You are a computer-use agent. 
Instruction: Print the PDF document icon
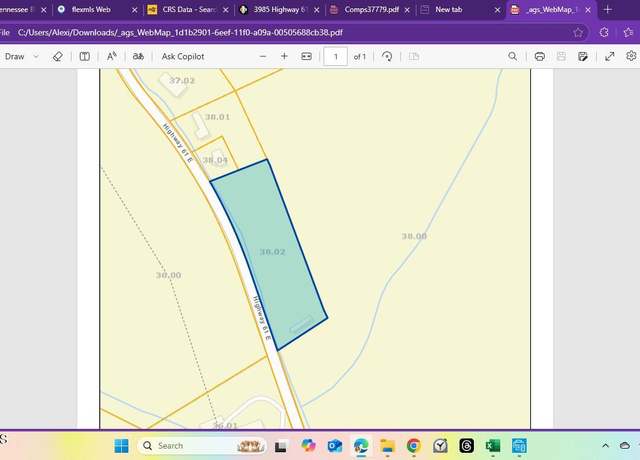pos(540,57)
